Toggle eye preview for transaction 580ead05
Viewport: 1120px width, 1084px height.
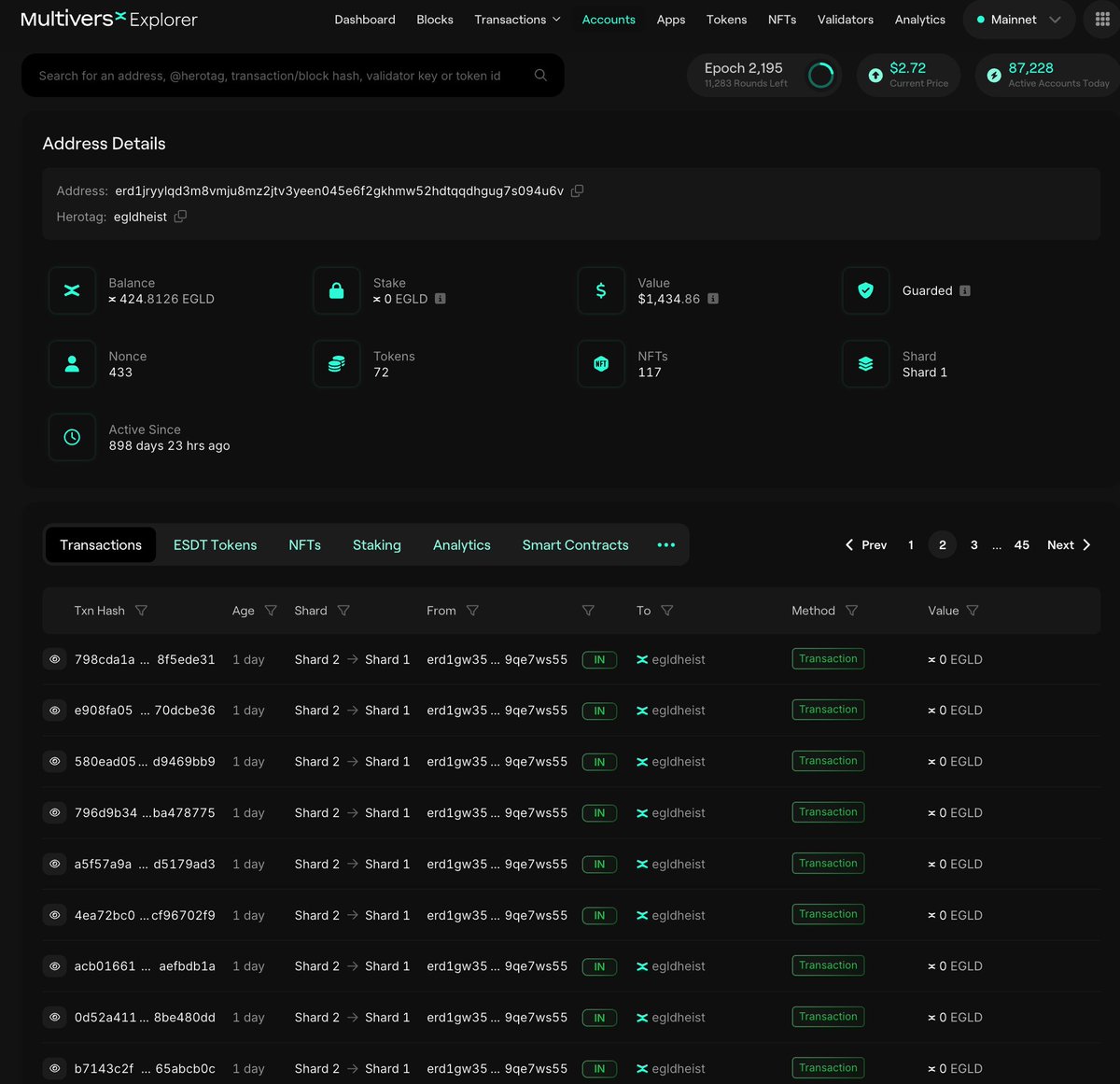[x=55, y=762]
